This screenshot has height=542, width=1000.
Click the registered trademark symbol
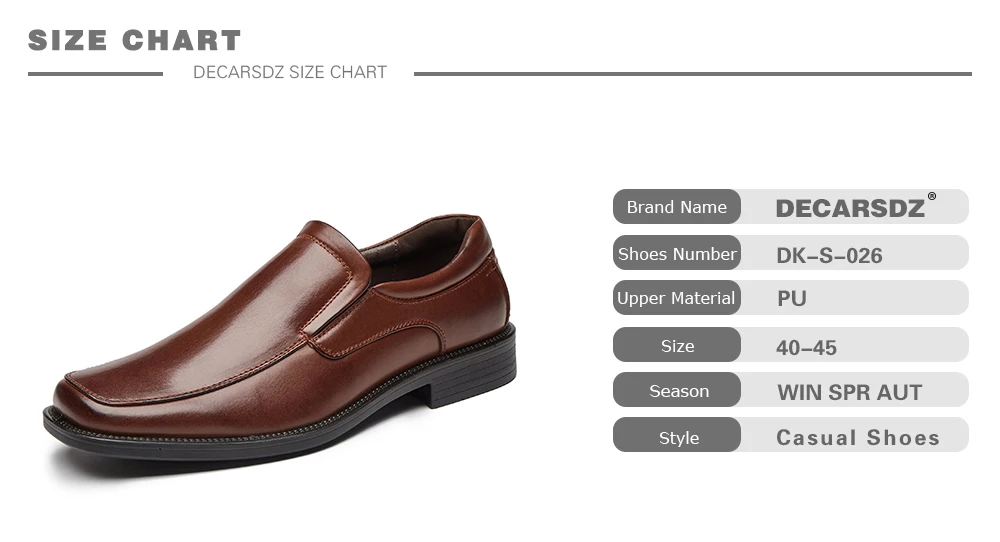coord(932,196)
